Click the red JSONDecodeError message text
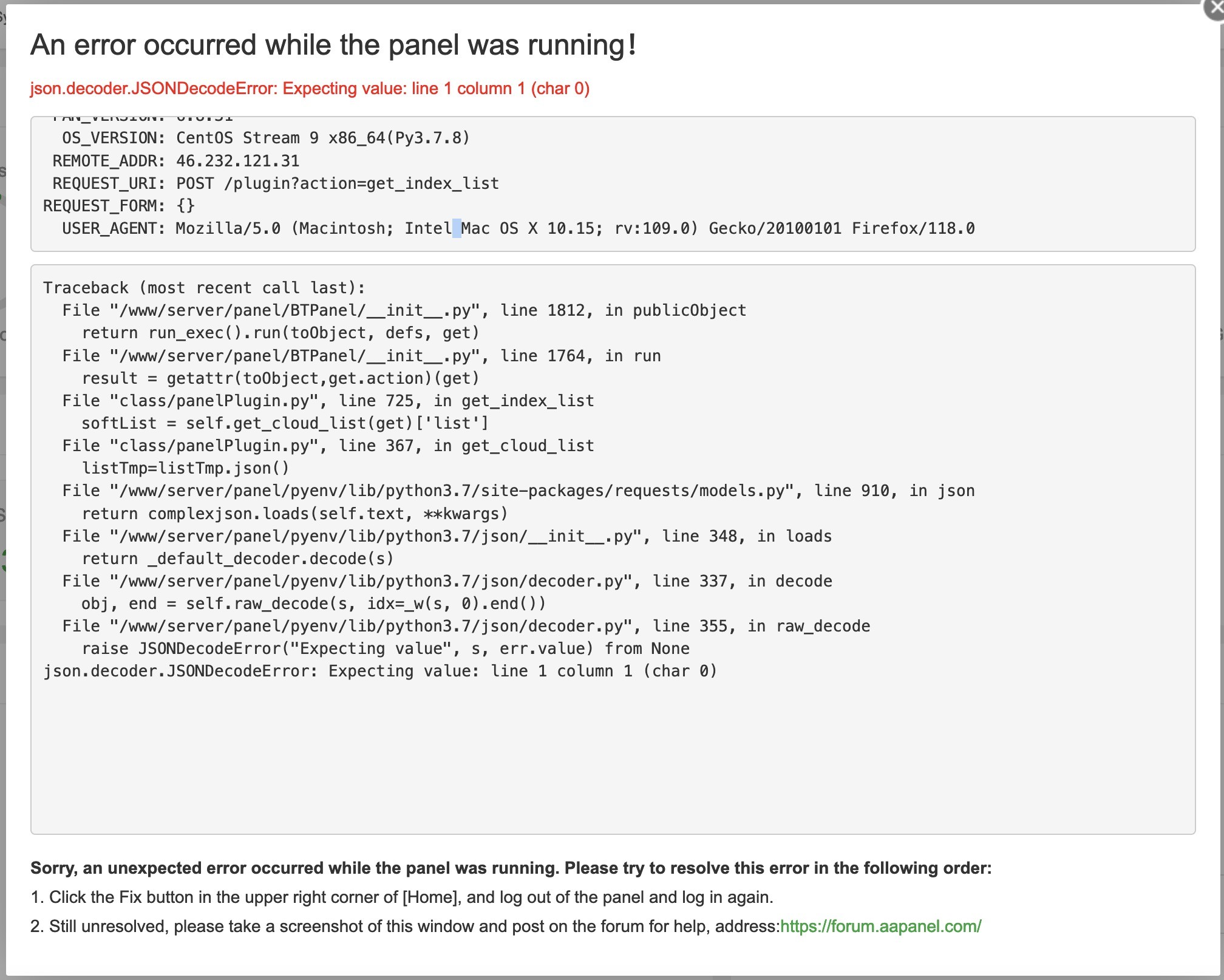1224x980 pixels. (x=310, y=89)
